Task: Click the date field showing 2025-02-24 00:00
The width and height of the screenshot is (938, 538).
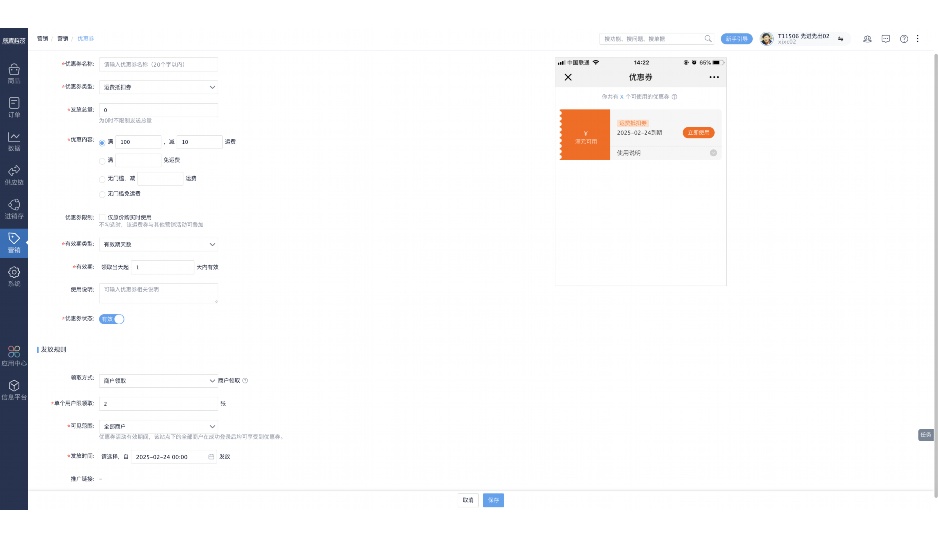Action: [173, 457]
